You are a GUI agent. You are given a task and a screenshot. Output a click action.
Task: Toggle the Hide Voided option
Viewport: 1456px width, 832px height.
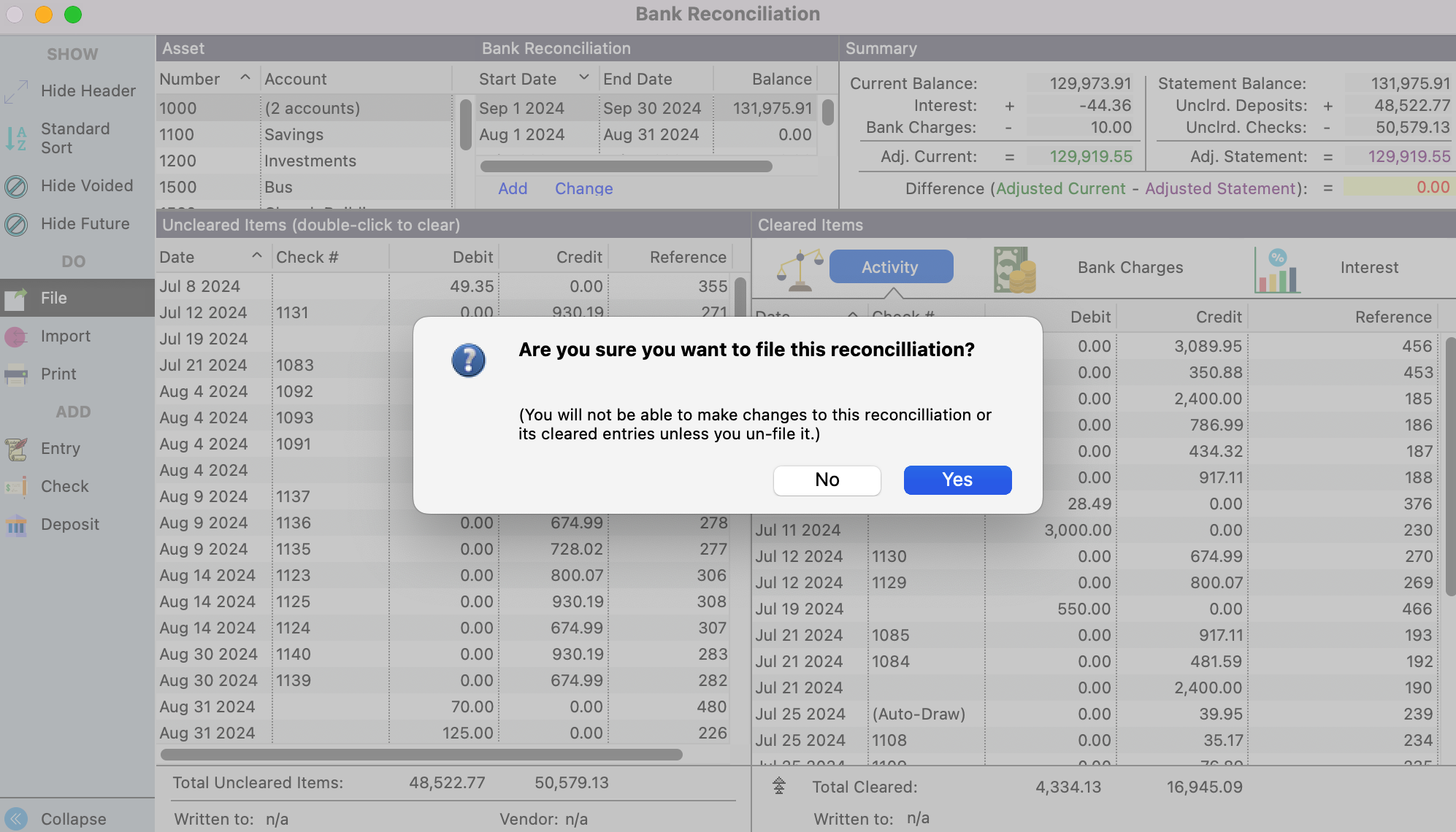16,186
